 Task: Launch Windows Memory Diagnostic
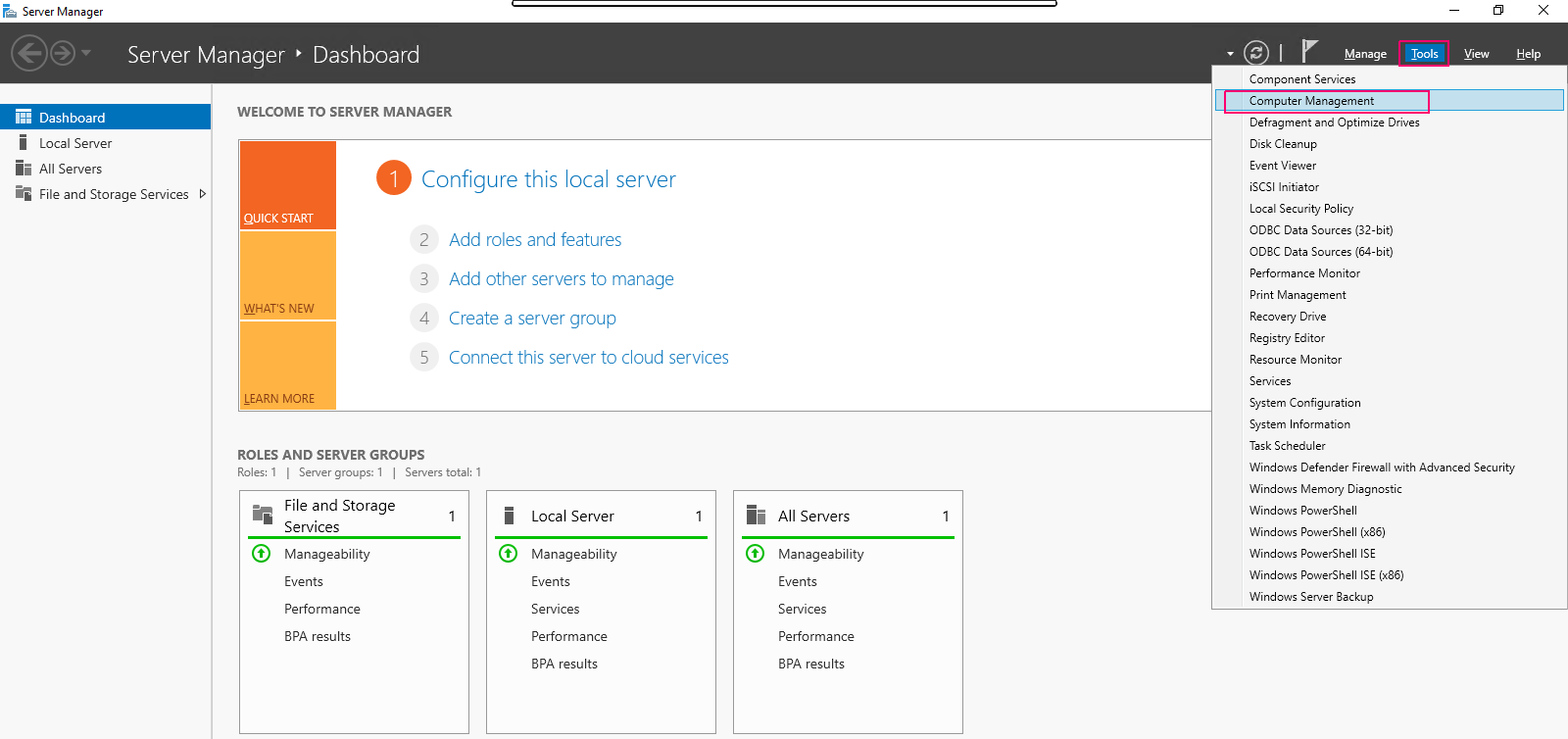coord(1389,489)
